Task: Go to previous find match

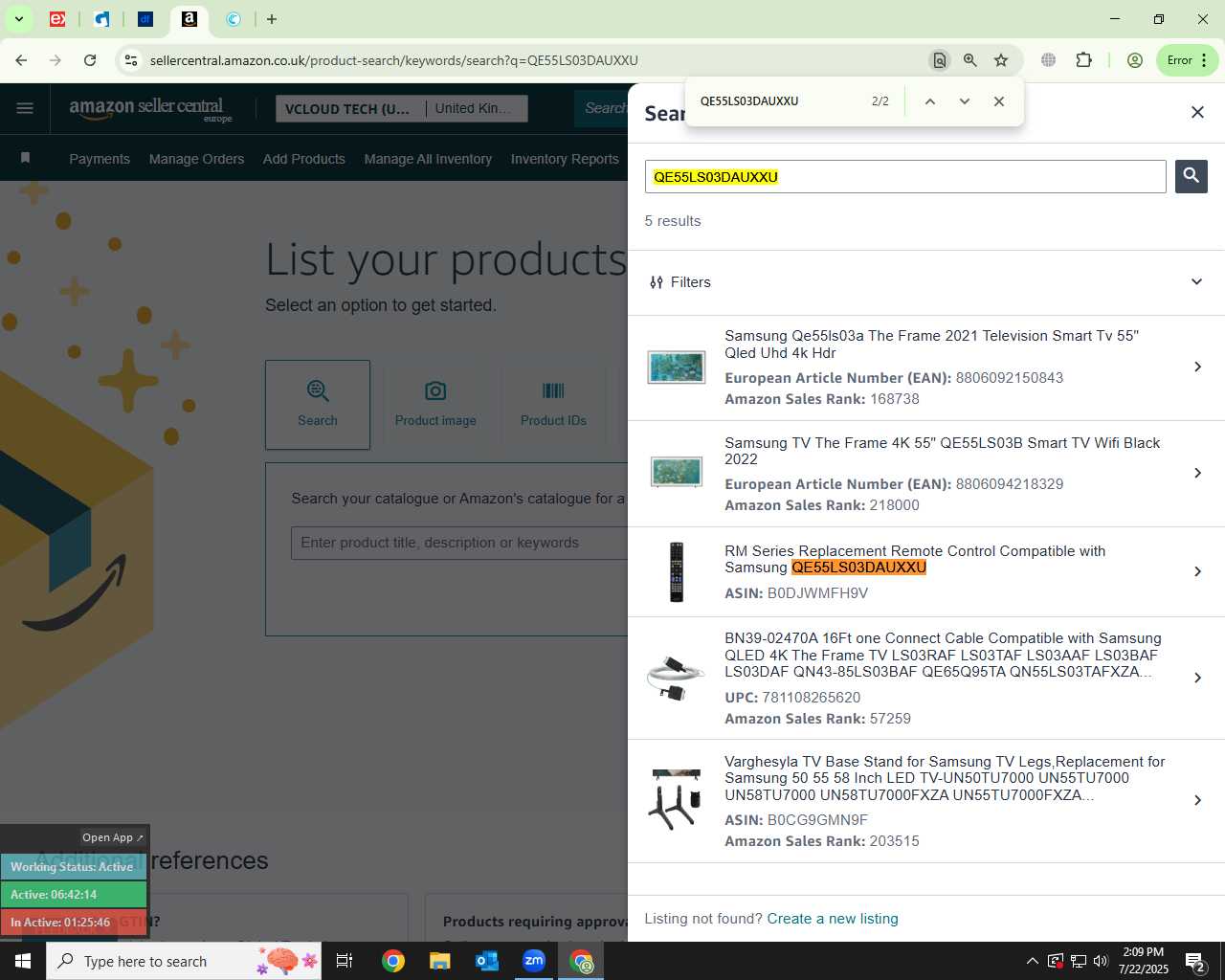Action: 929,101
